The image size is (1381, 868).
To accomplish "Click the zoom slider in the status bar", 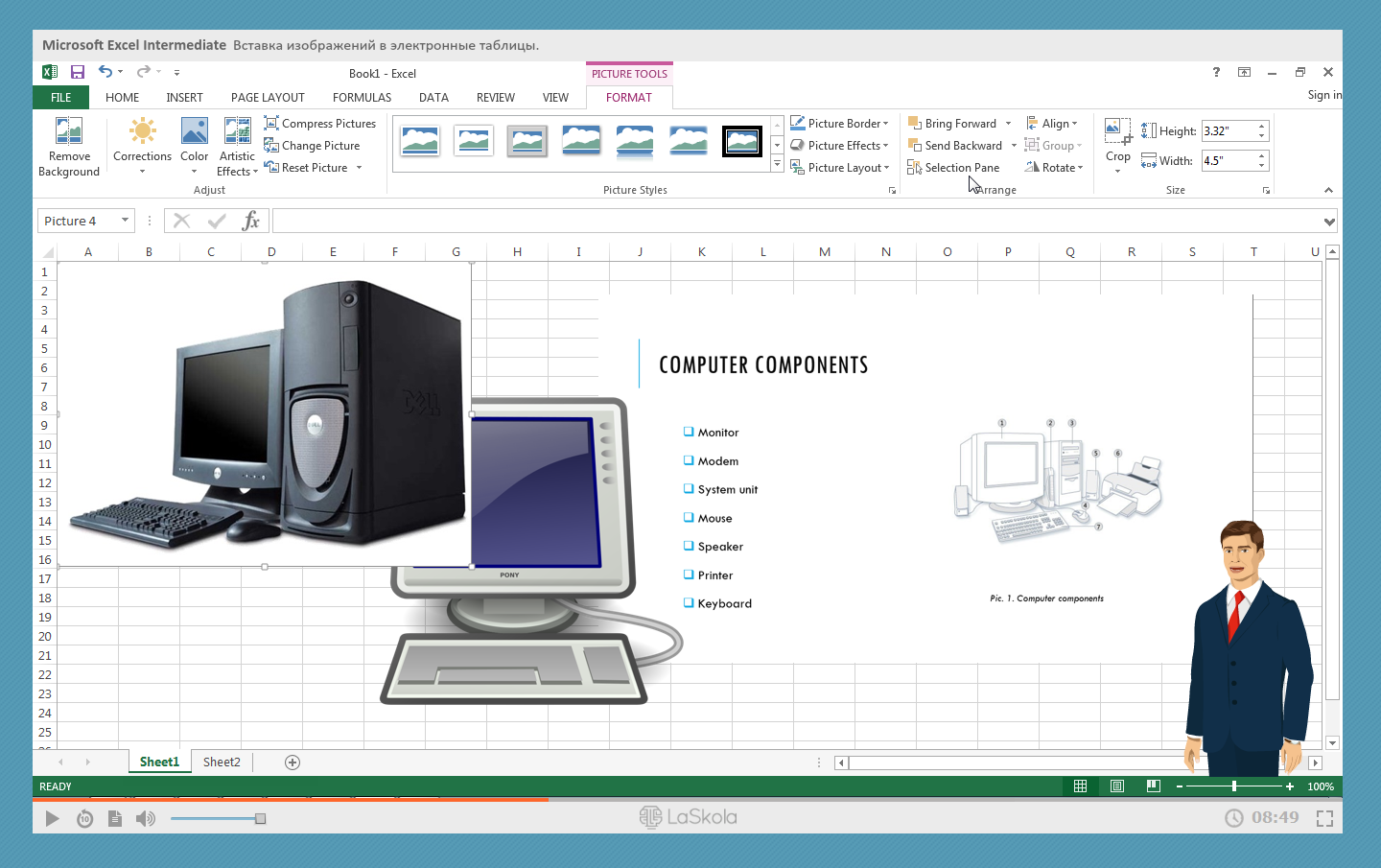I will point(1234,786).
